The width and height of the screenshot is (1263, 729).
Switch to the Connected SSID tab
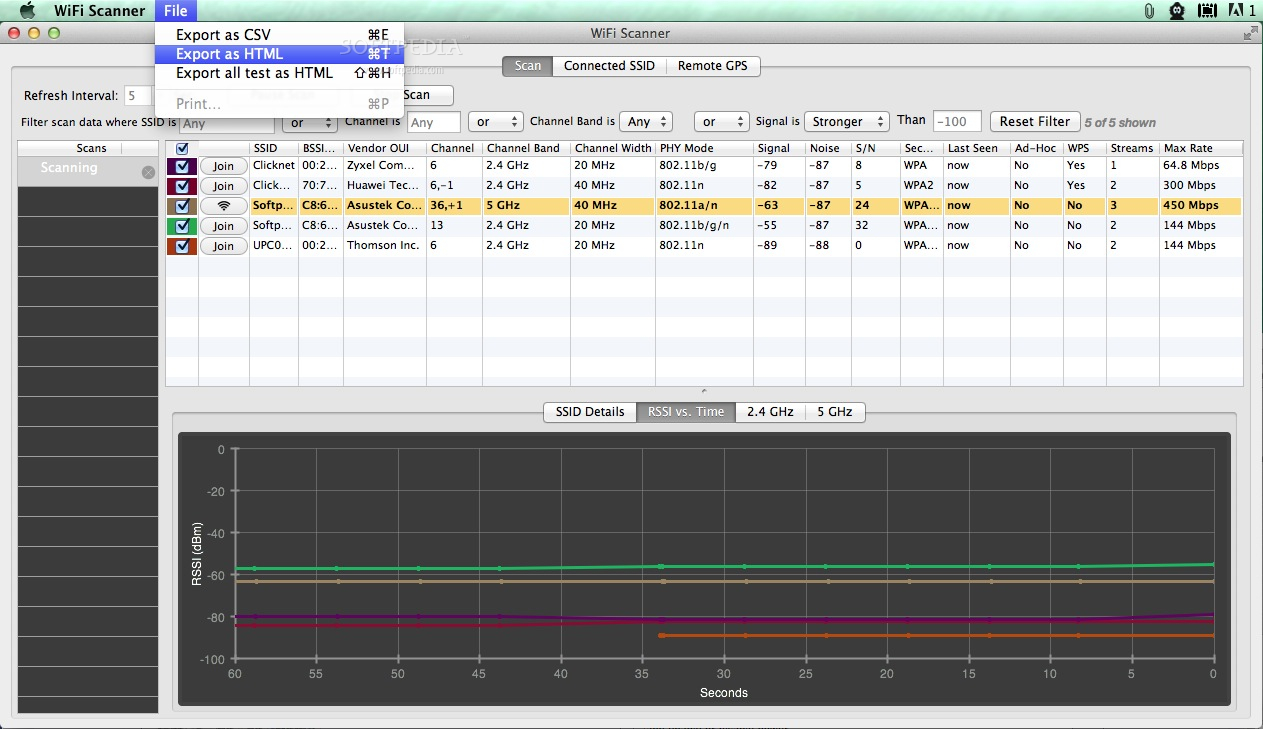[x=609, y=65]
